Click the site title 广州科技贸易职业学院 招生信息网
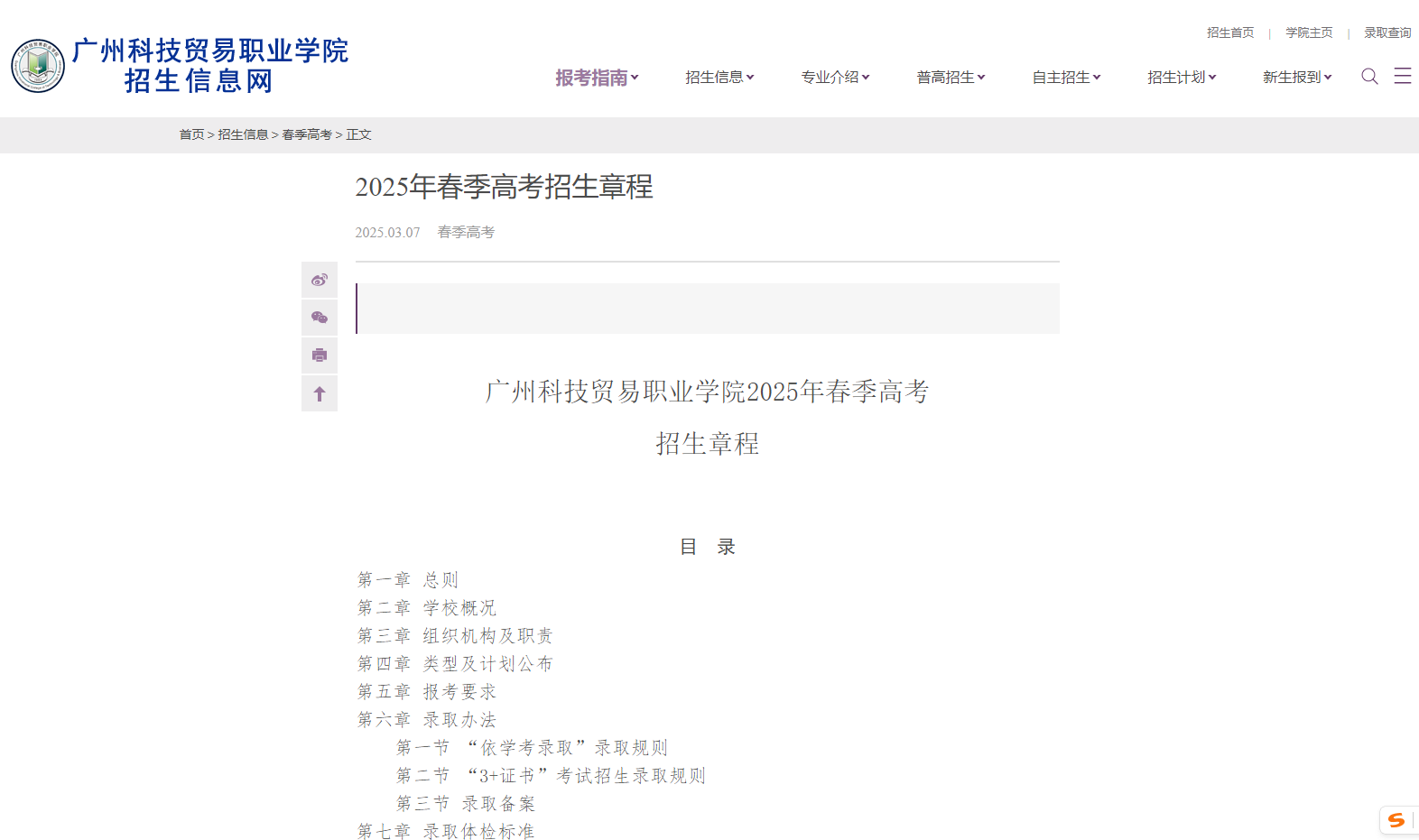Screen dimensions: 1419x840 [209, 66]
